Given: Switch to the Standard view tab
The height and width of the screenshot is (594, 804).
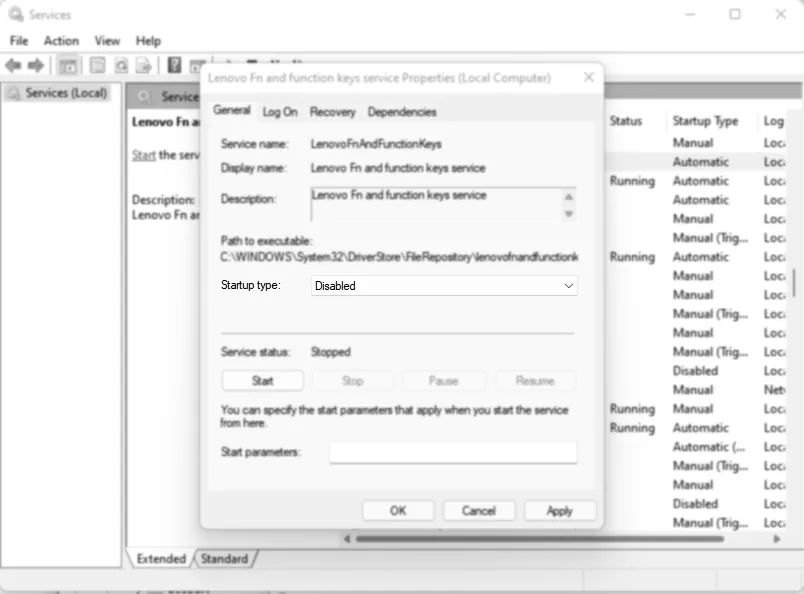Looking at the screenshot, I should click(224, 559).
